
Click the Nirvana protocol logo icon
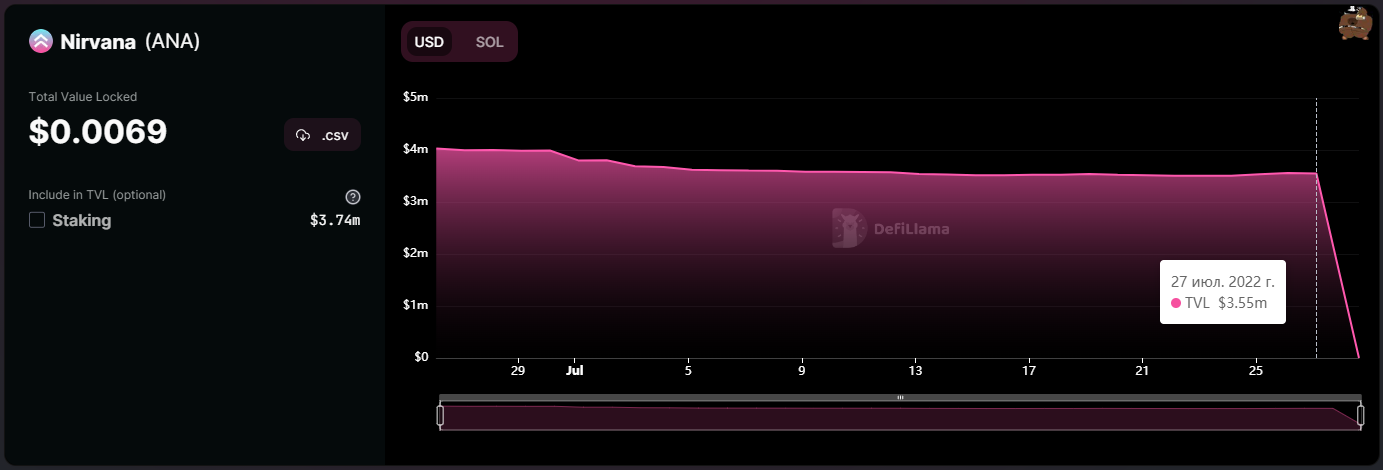pyautogui.click(x=41, y=41)
